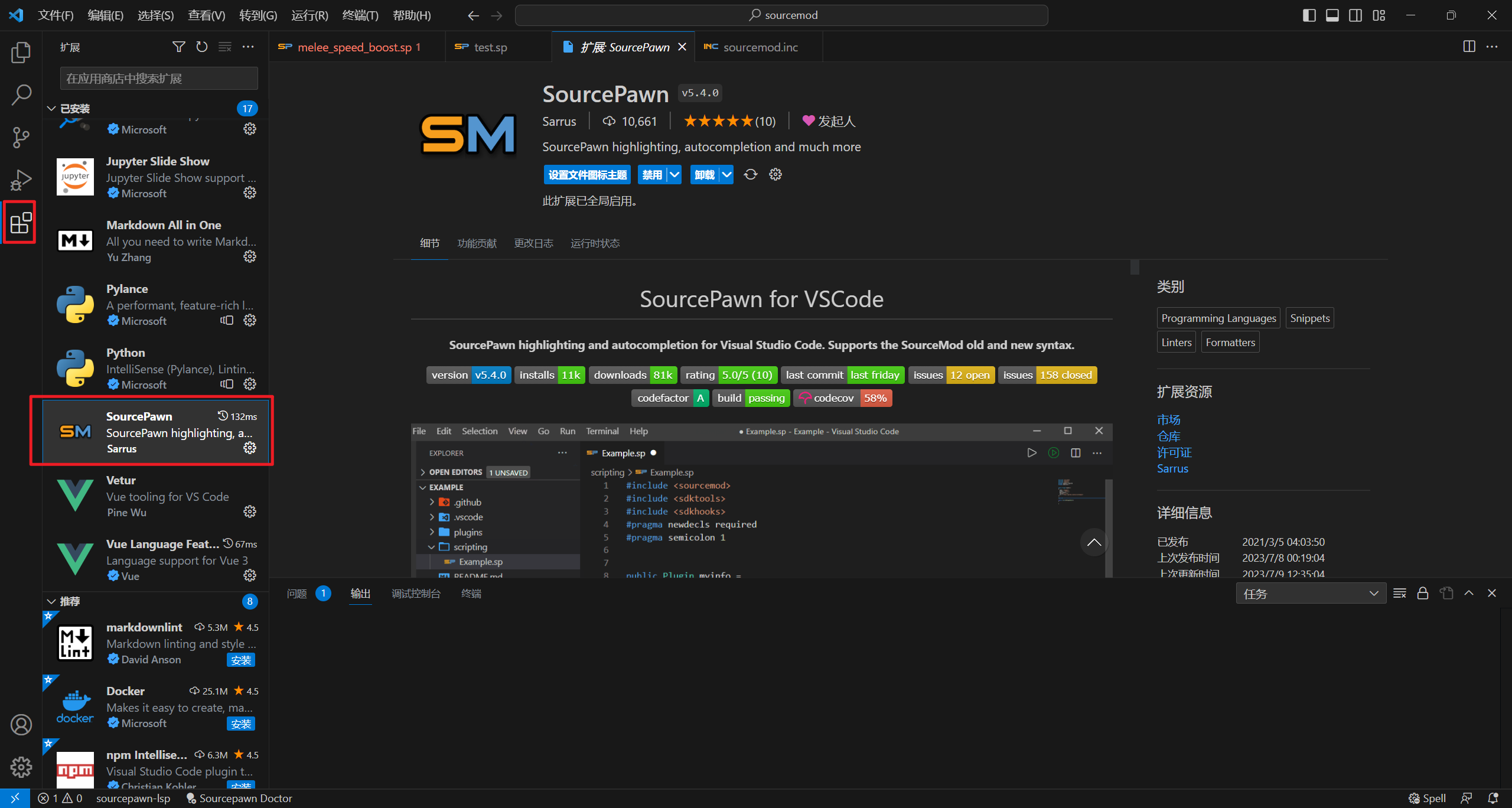Toggle secondary side bar visibility
Image resolution: width=1512 pixels, height=808 pixels.
[1356, 15]
